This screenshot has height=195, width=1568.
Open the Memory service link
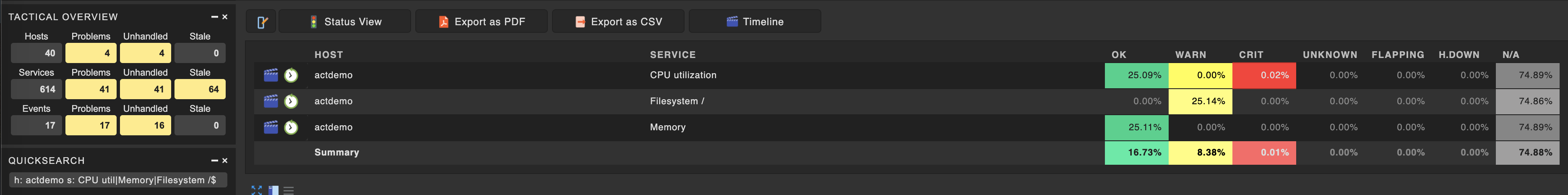[667, 127]
